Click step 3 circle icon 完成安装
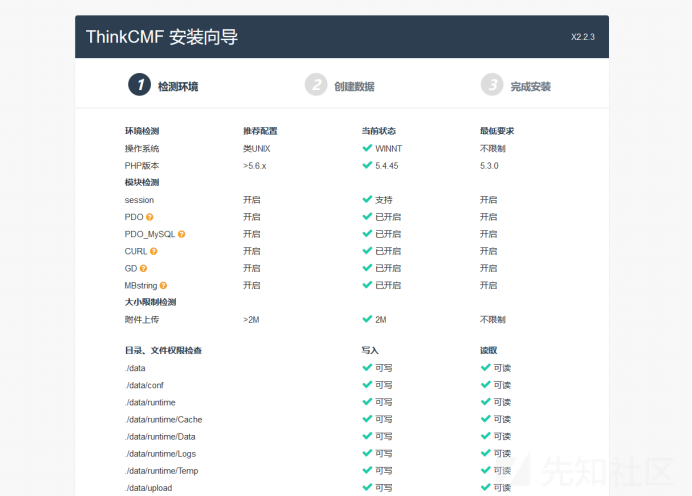The height and width of the screenshot is (496, 692). pos(492,85)
